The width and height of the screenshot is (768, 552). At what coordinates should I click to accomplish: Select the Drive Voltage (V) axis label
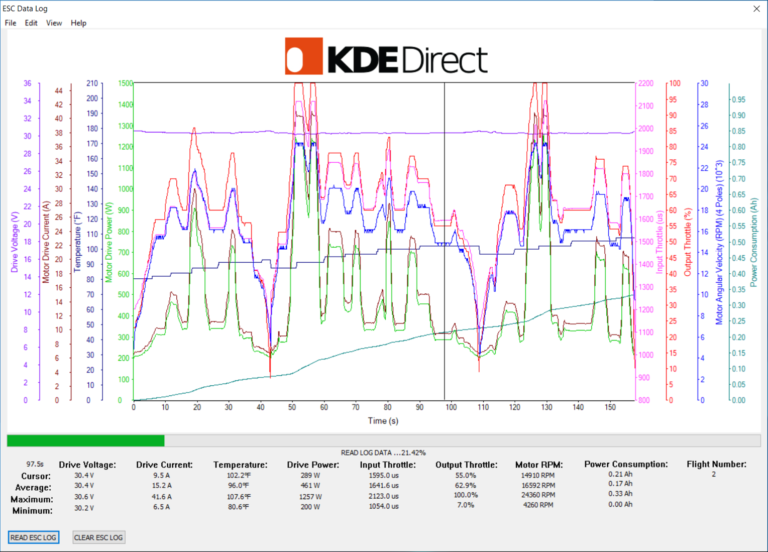[14, 241]
